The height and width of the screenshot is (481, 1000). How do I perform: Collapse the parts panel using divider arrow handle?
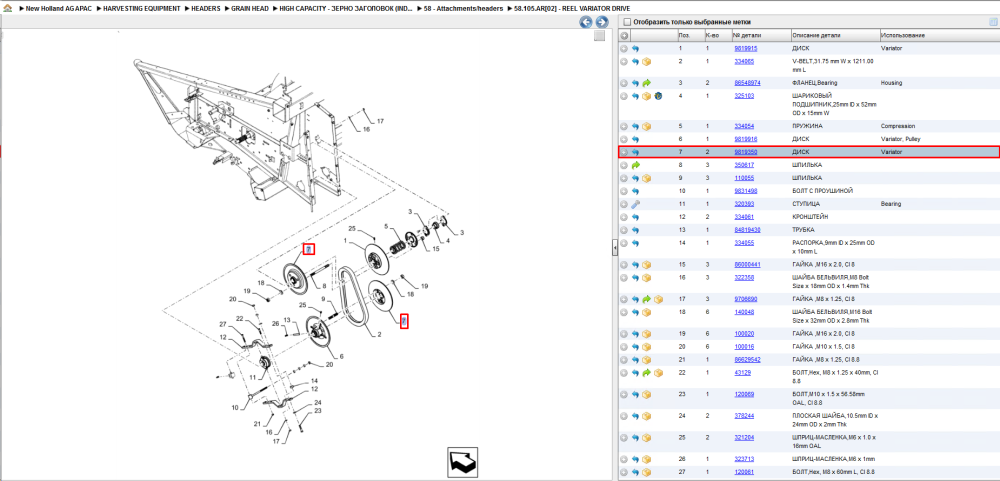tap(614, 246)
